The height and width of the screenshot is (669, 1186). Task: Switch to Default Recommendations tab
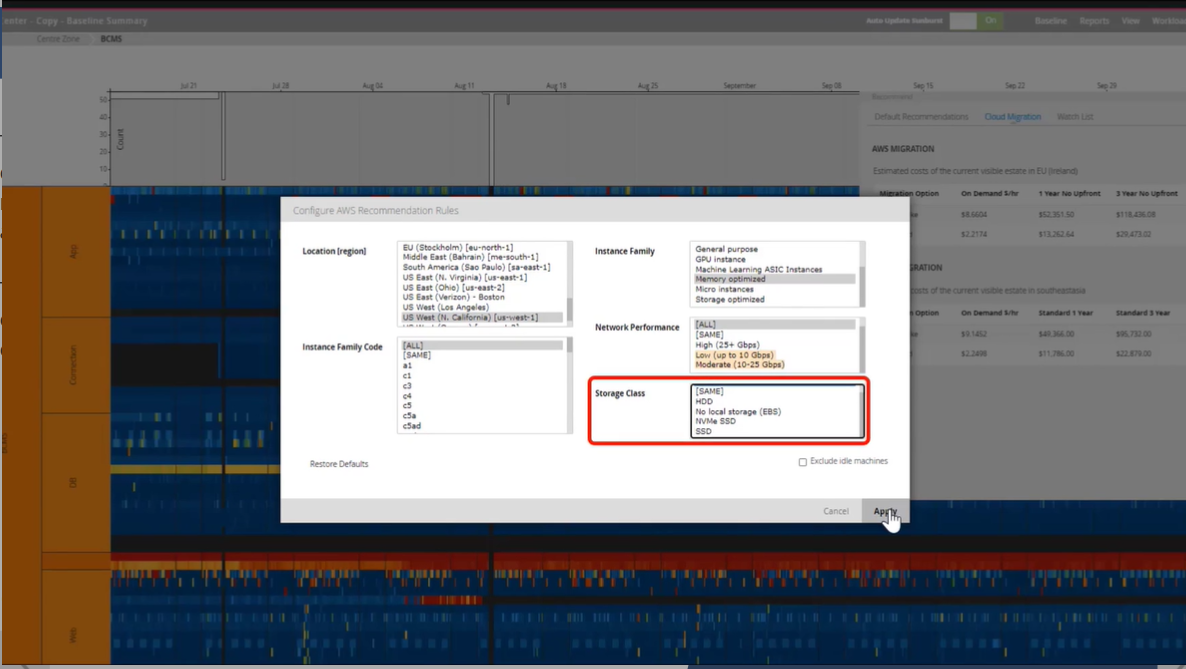[x=921, y=117]
